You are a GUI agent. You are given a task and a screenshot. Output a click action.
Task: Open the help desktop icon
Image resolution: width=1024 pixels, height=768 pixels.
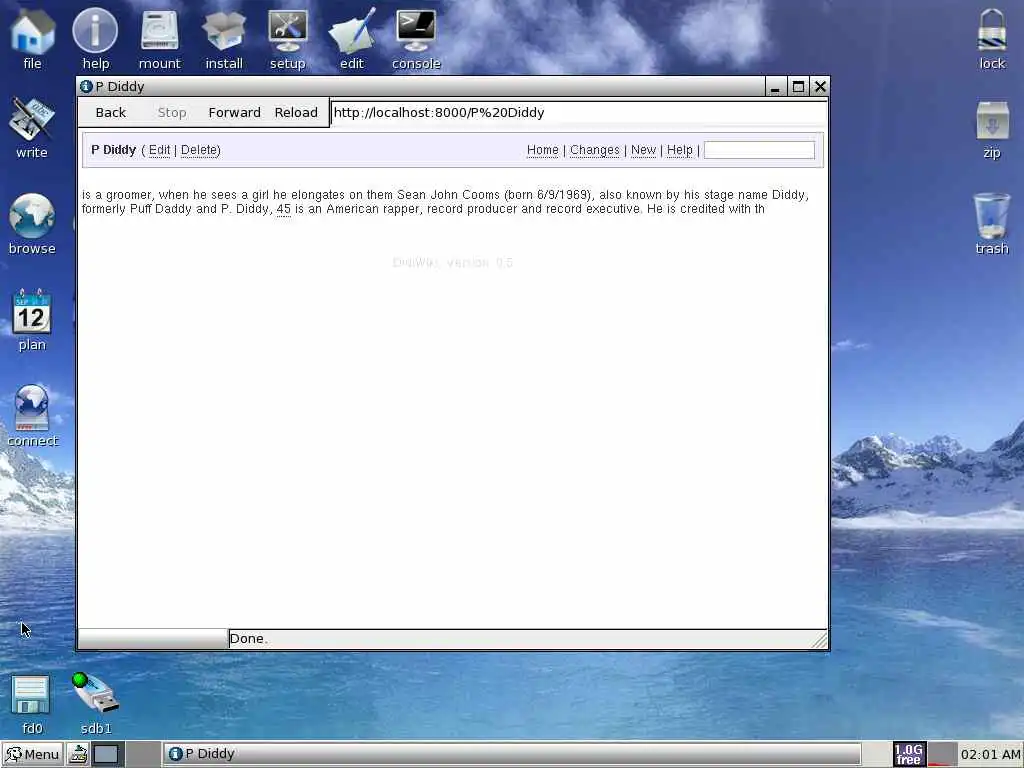click(x=95, y=38)
